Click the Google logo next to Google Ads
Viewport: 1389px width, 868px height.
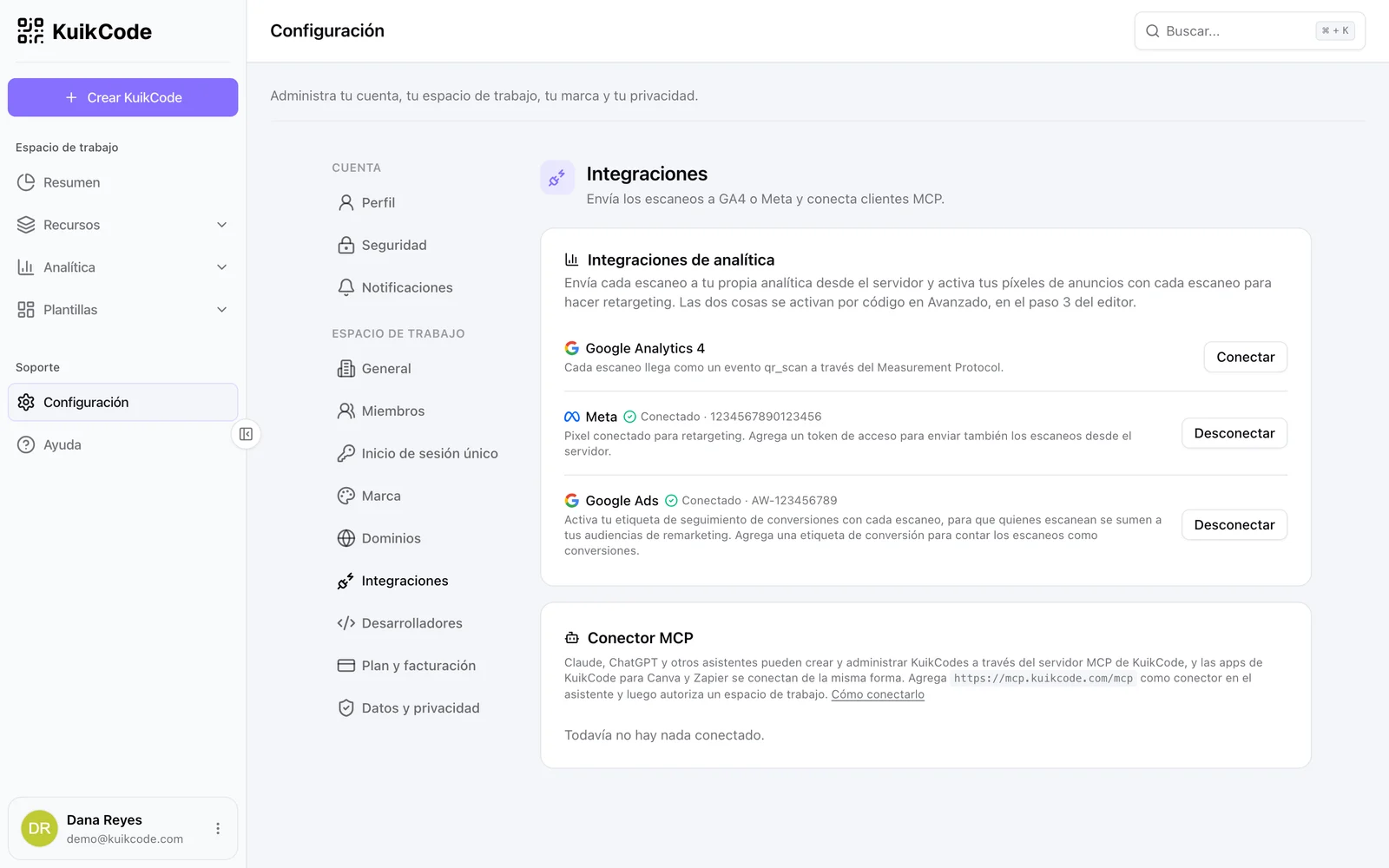pos(572,501)
